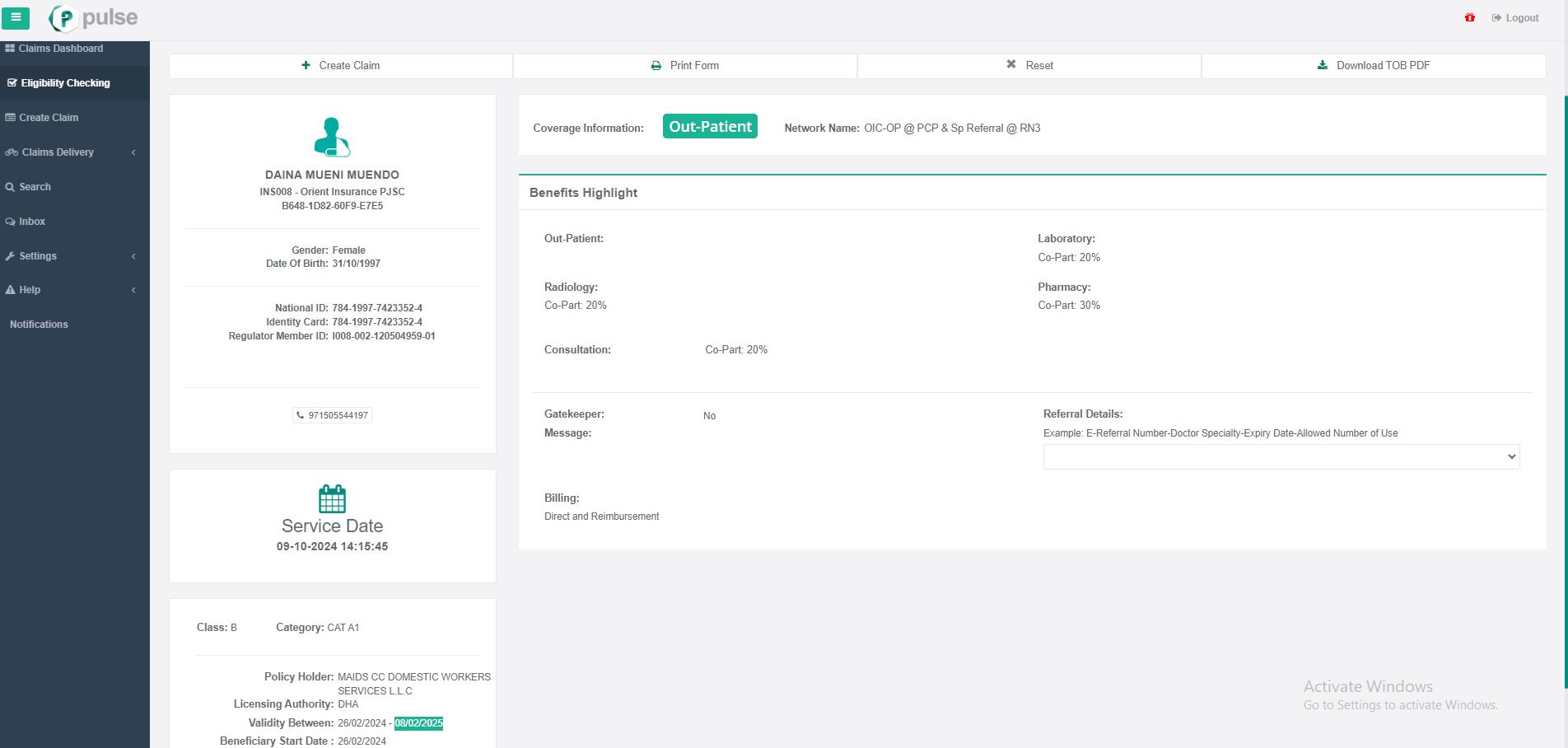This screenshot has height=748, width=1568.
Task: Click the patient avatar icon
Action: (x=332, y=138)
